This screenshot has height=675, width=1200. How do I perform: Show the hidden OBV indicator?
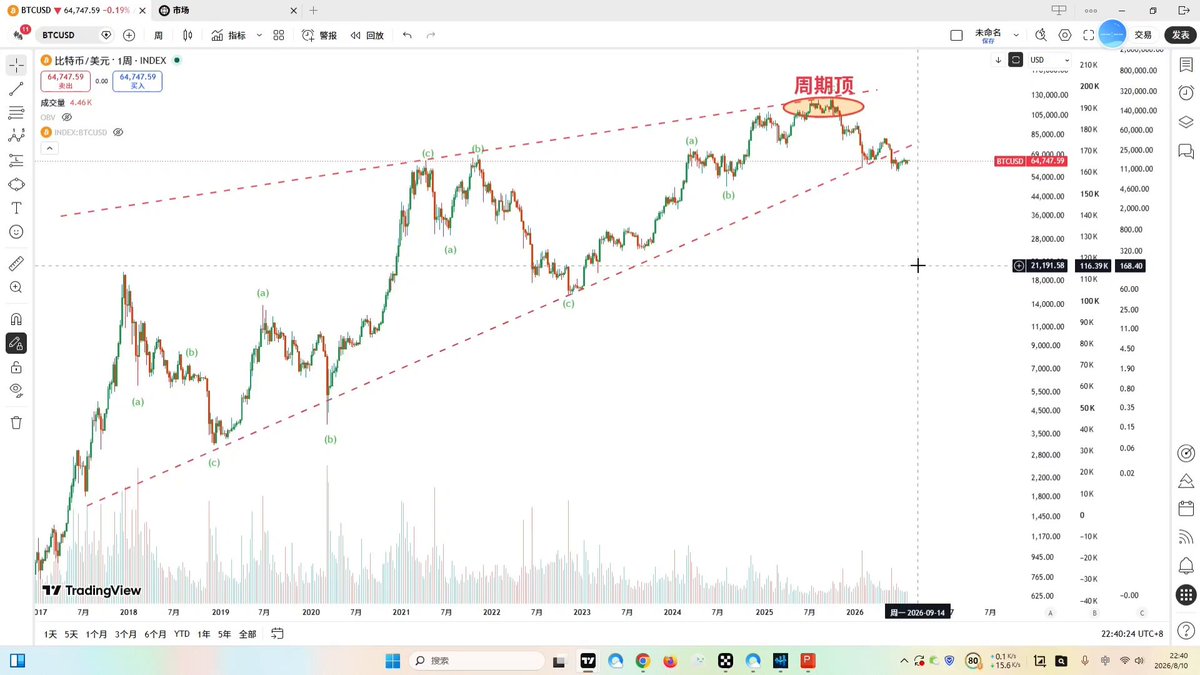click(66, 117)
